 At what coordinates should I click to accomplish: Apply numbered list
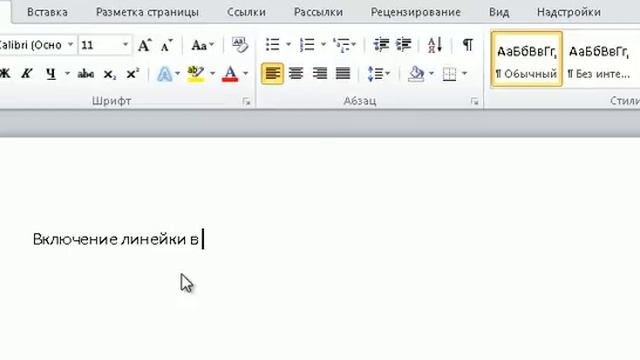click(x=307, y=44)
